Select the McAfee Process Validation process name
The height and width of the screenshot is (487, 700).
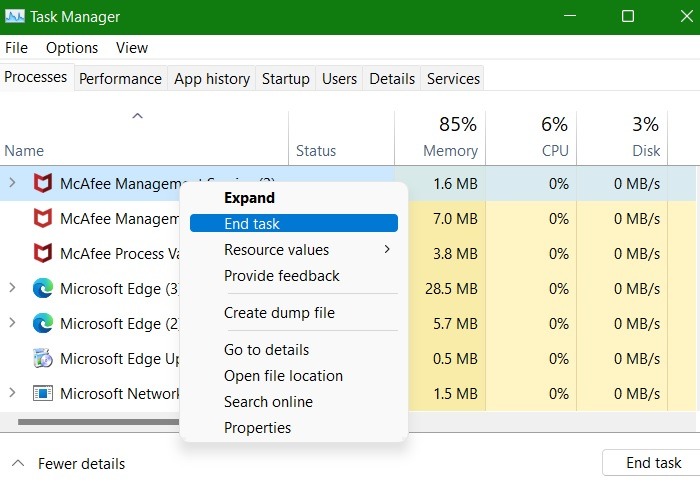click(x=120, y=254)
